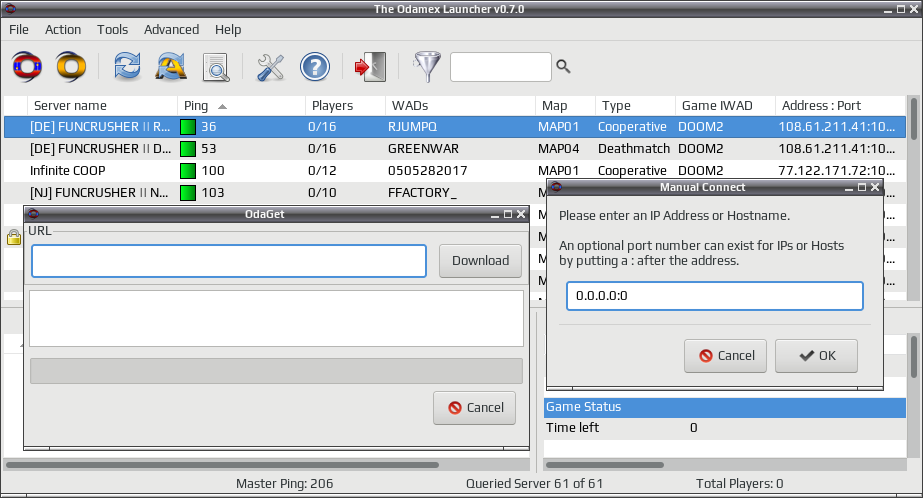Click the details panel vertical scrollbar
This screenshot has width=923, height=498.
point(914,356)
